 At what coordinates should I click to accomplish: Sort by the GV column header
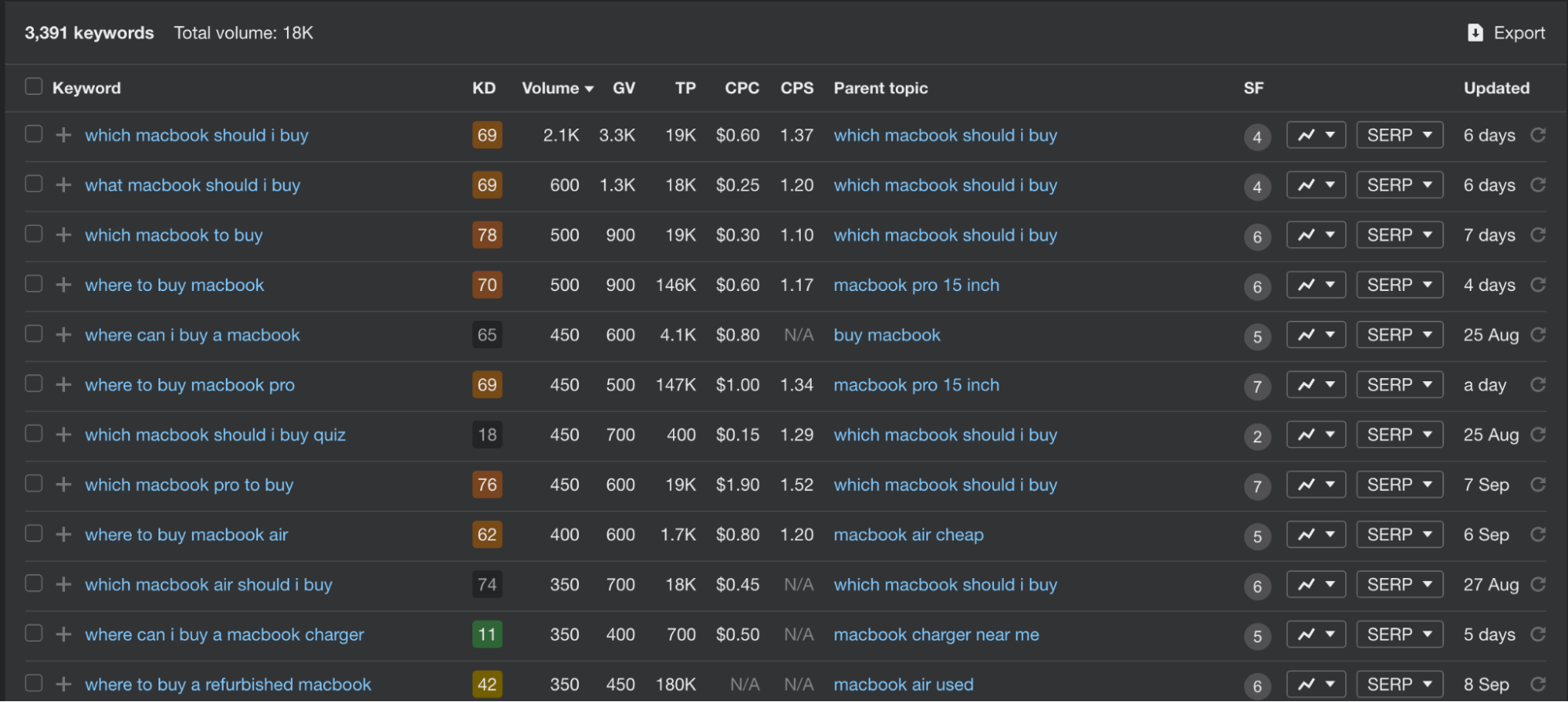(624, 89)
